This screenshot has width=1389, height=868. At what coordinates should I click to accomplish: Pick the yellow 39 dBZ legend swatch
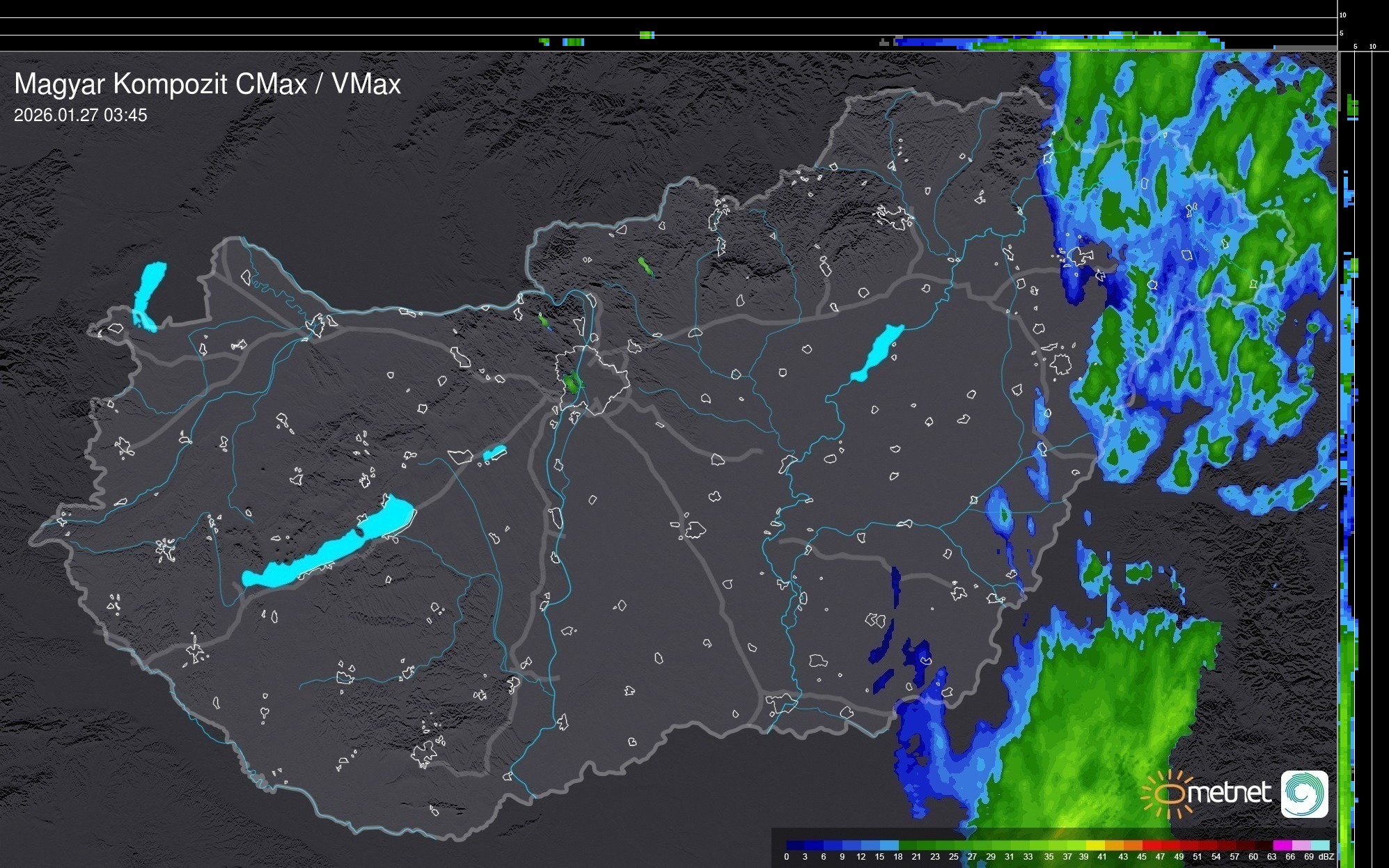click(1095, 845)
